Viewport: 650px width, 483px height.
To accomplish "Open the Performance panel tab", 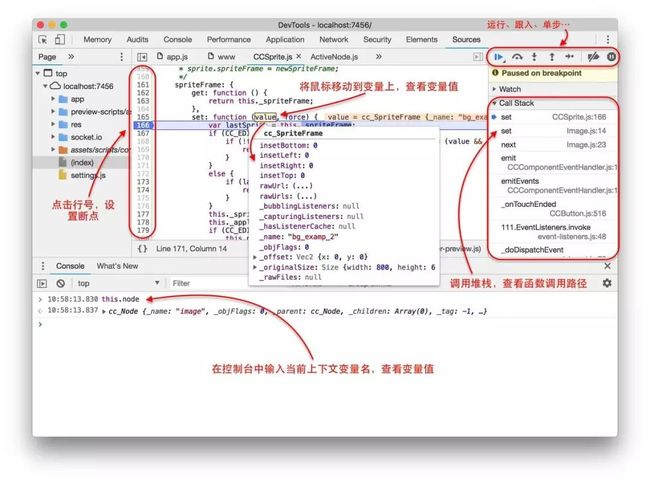I will (229, 39).
